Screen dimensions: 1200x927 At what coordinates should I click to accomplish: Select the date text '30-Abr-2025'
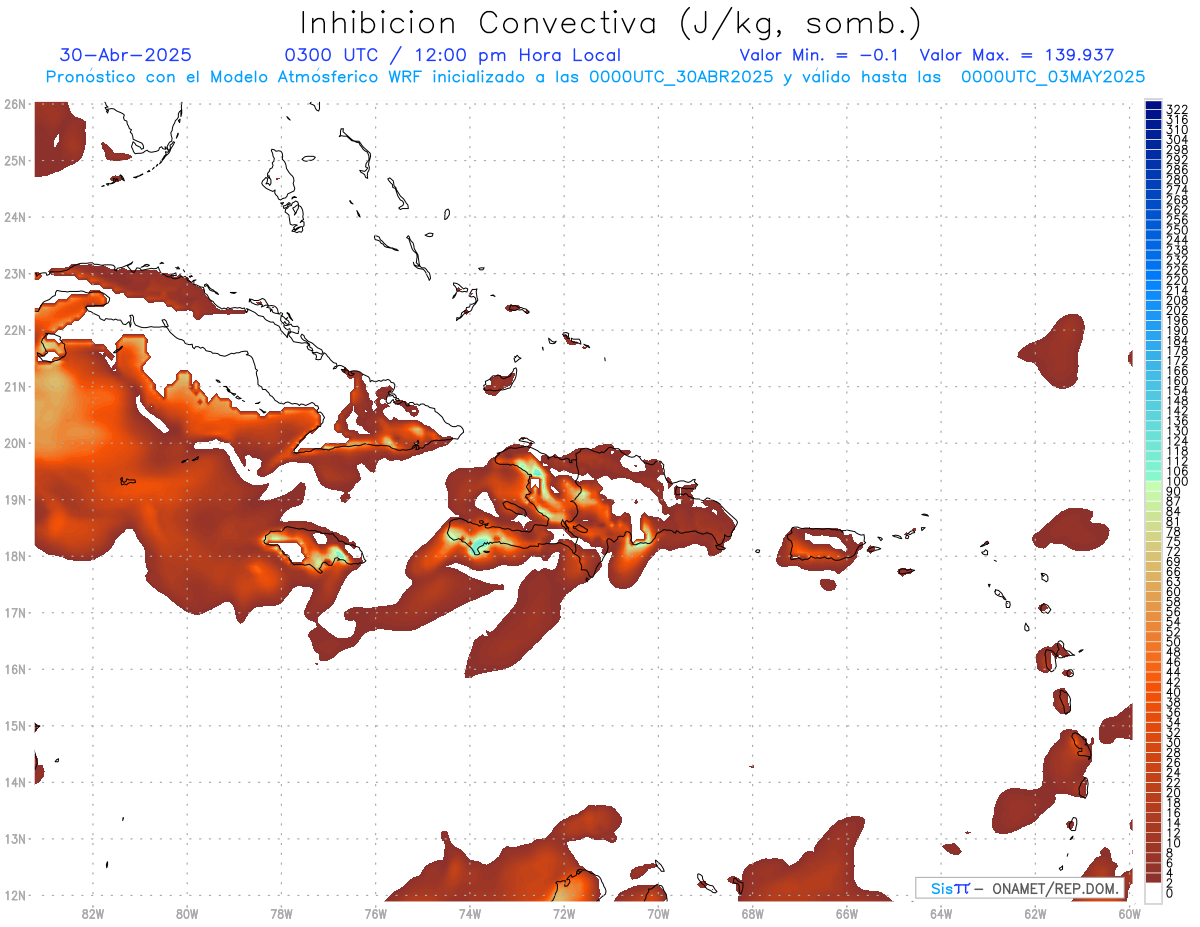coord(126,55)
